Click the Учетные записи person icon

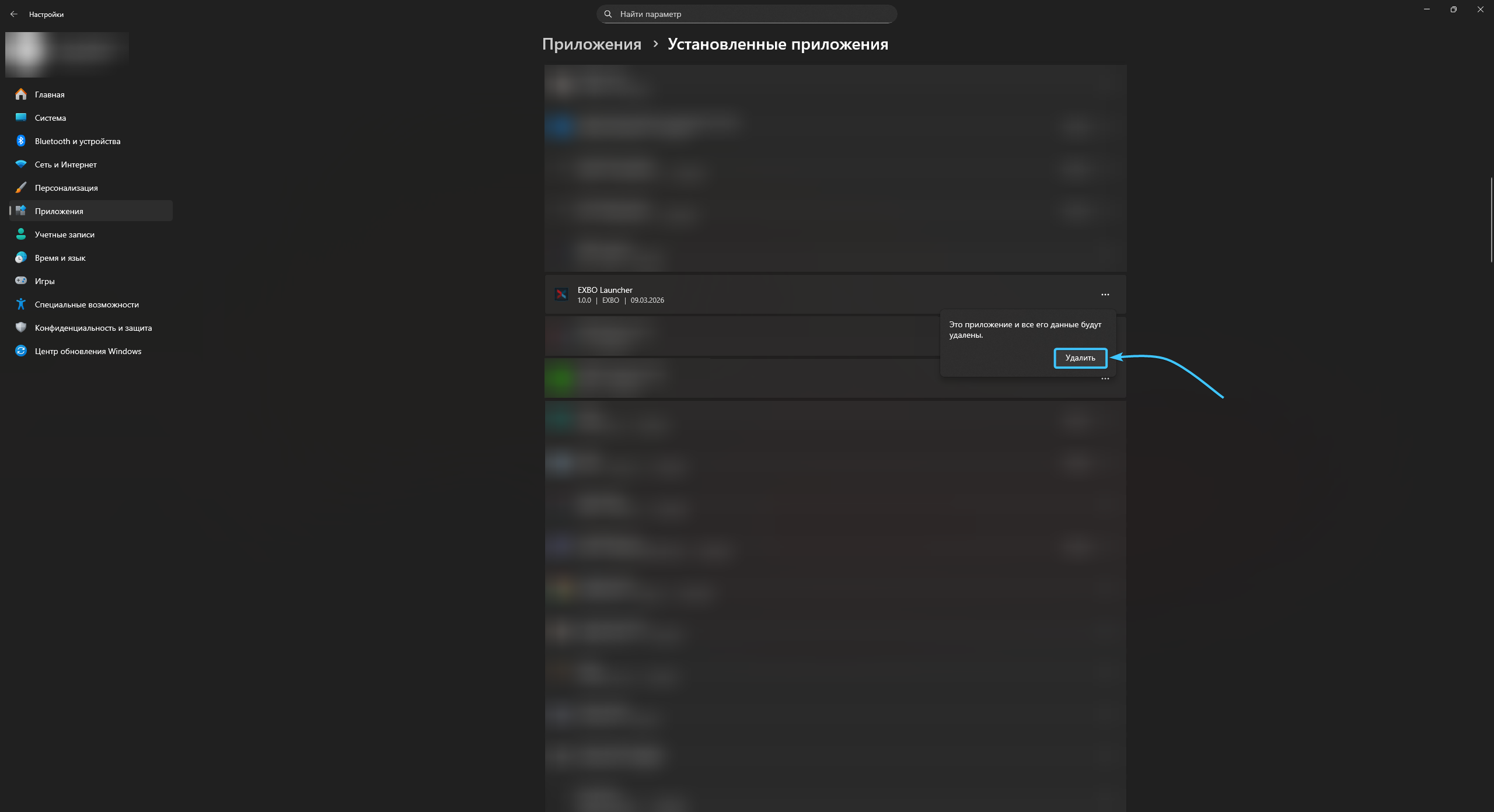point(21,234)
